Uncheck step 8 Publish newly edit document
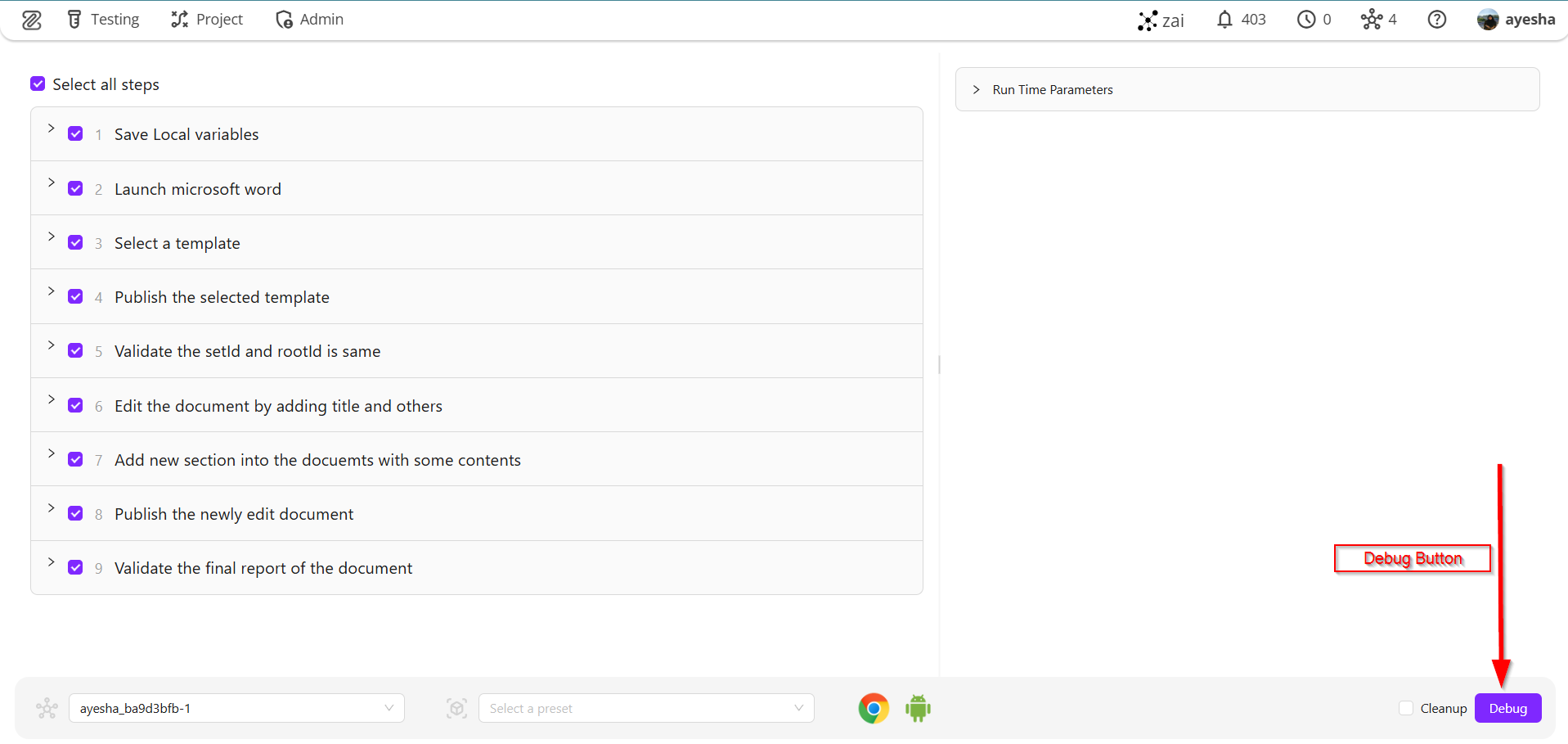Screen dimensions: 1568x744 75,513
